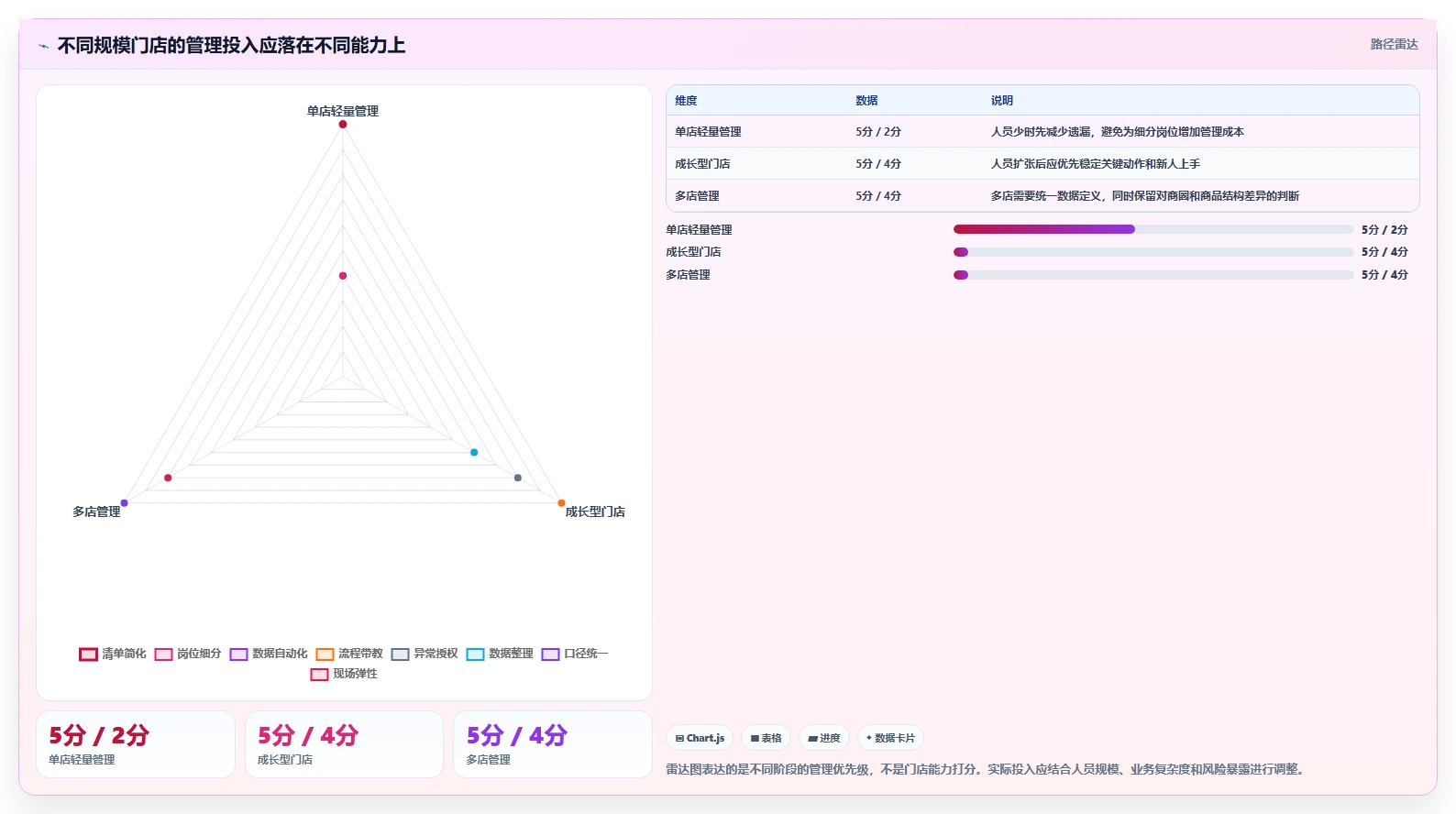Click description starting 人员少时先减少遗漏

[x=1117, y=132]
